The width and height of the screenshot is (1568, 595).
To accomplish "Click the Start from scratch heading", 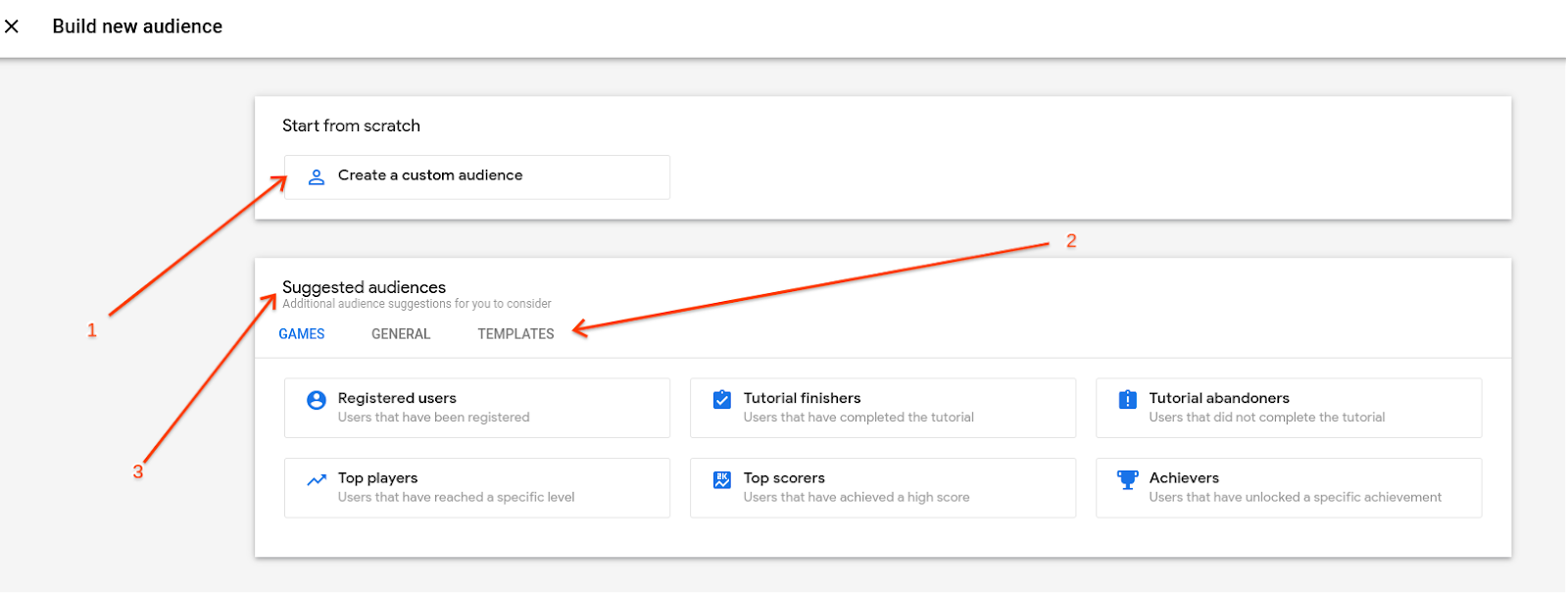I will 351,125.
